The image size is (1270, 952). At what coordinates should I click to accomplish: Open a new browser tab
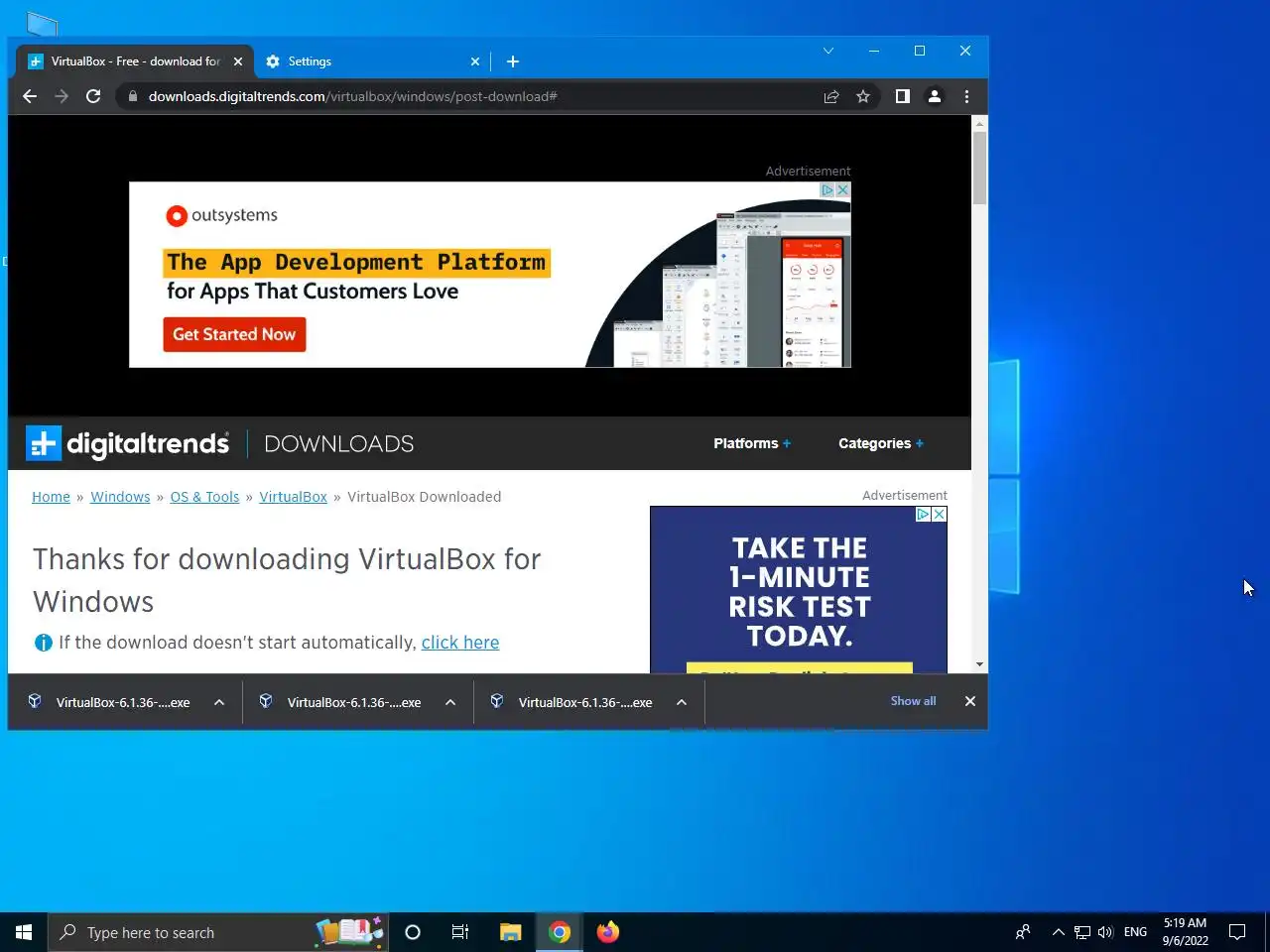click(512, 61)
